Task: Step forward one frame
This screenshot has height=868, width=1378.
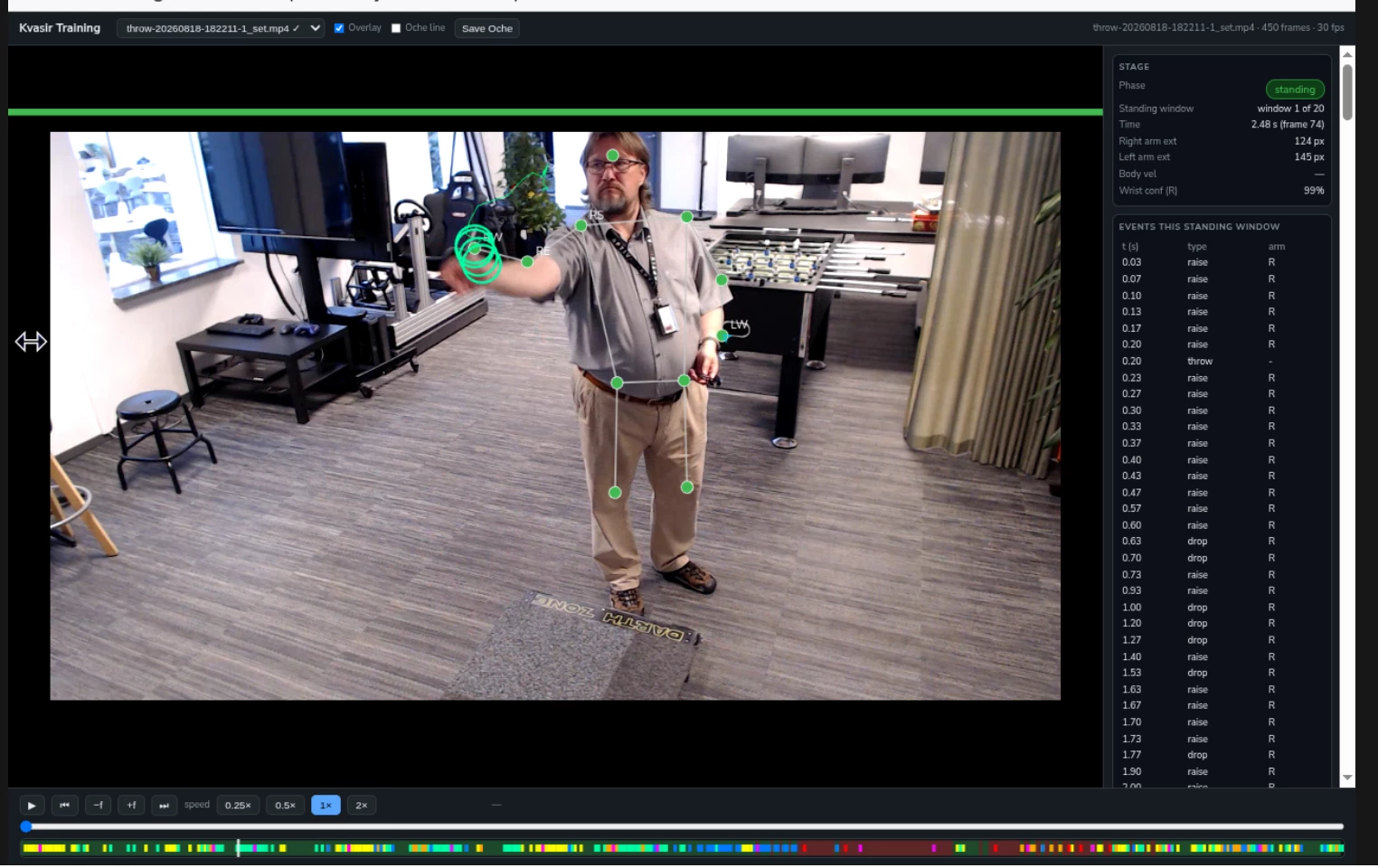Action: (x=131, y=805)
